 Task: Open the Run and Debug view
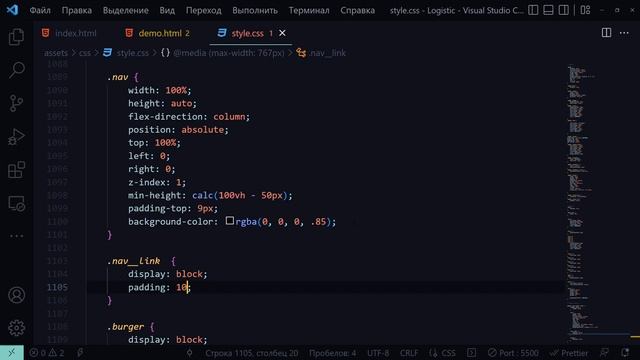16,137
